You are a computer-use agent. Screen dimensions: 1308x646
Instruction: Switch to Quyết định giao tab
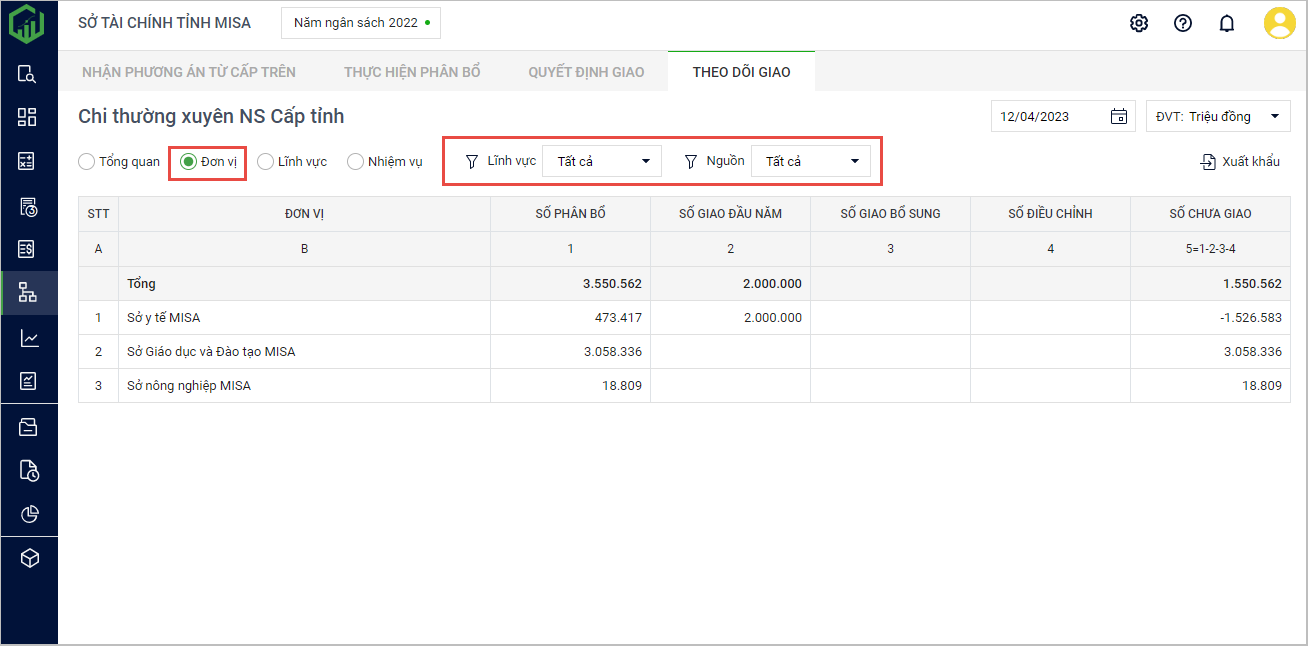pos(586,72)
